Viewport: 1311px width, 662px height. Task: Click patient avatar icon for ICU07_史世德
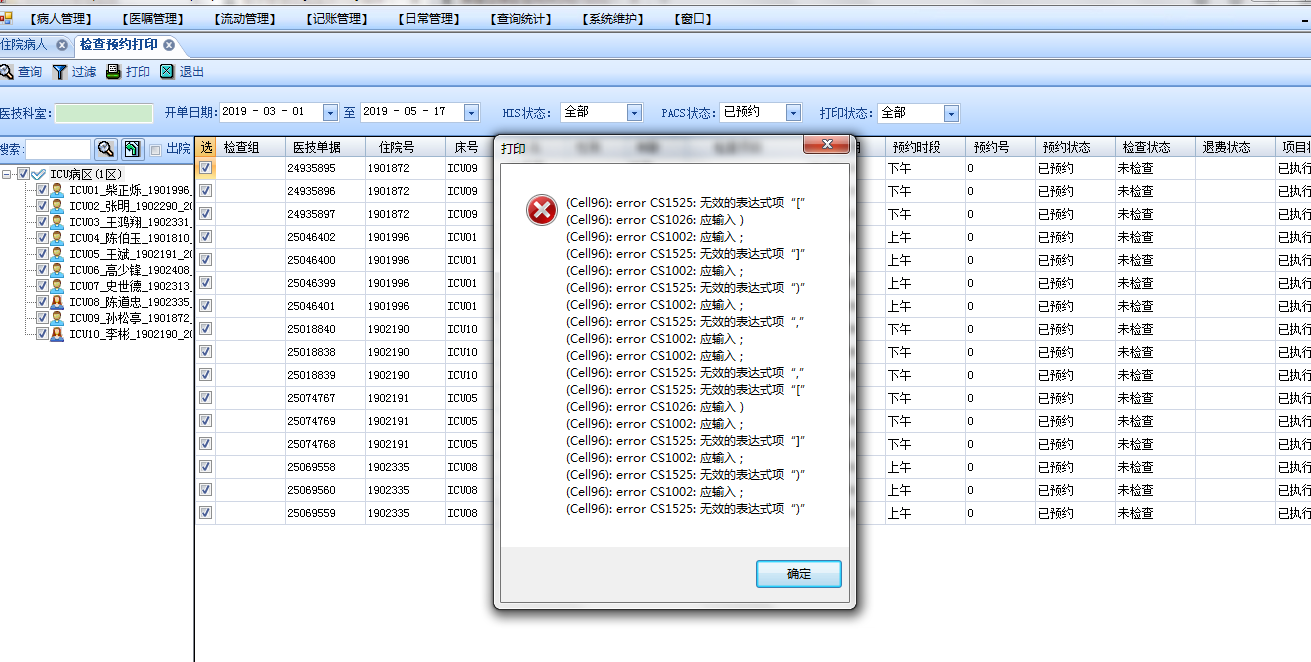point(58,286)
